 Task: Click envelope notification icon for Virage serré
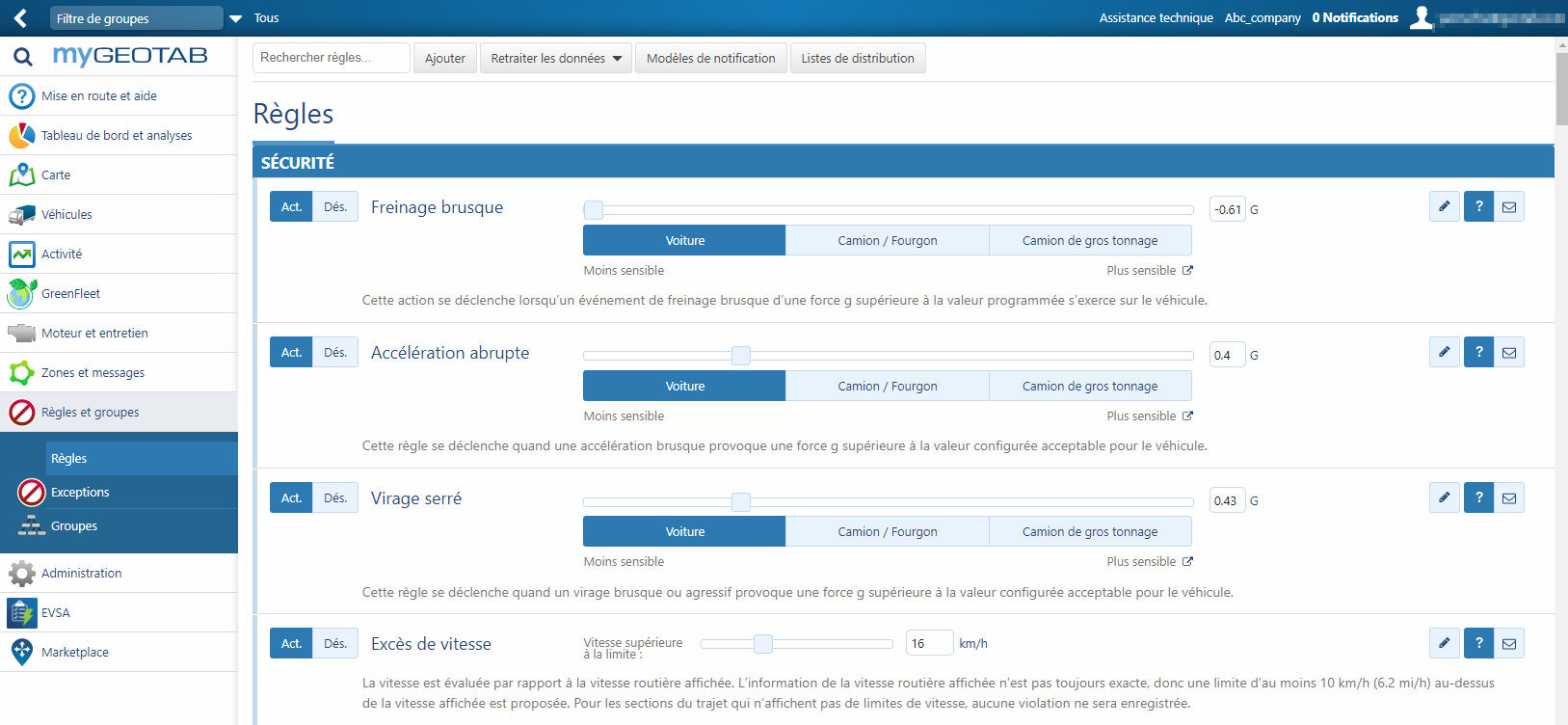[1509, 497]
